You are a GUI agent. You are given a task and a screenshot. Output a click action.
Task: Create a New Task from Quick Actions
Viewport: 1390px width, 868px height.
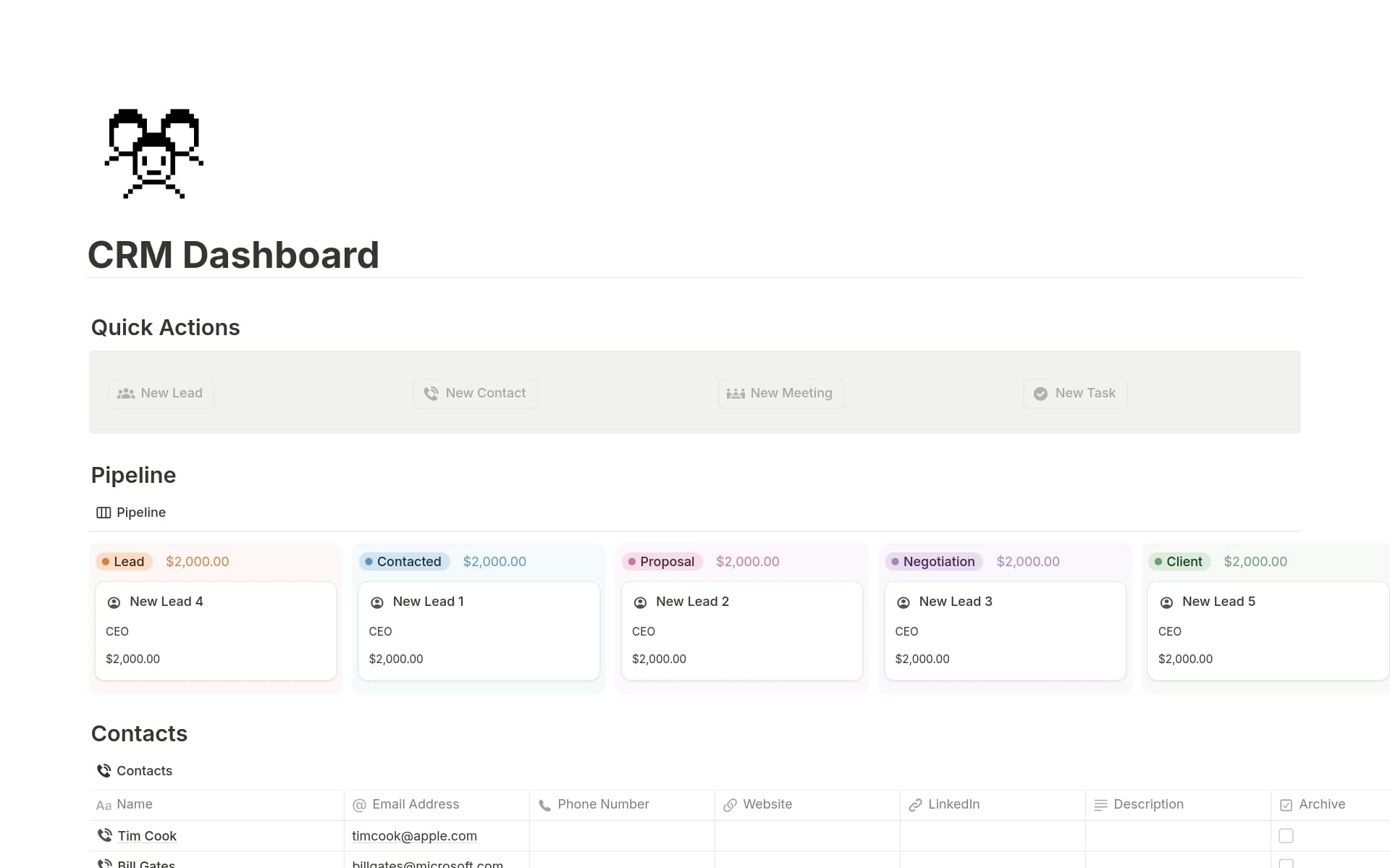1075,394
